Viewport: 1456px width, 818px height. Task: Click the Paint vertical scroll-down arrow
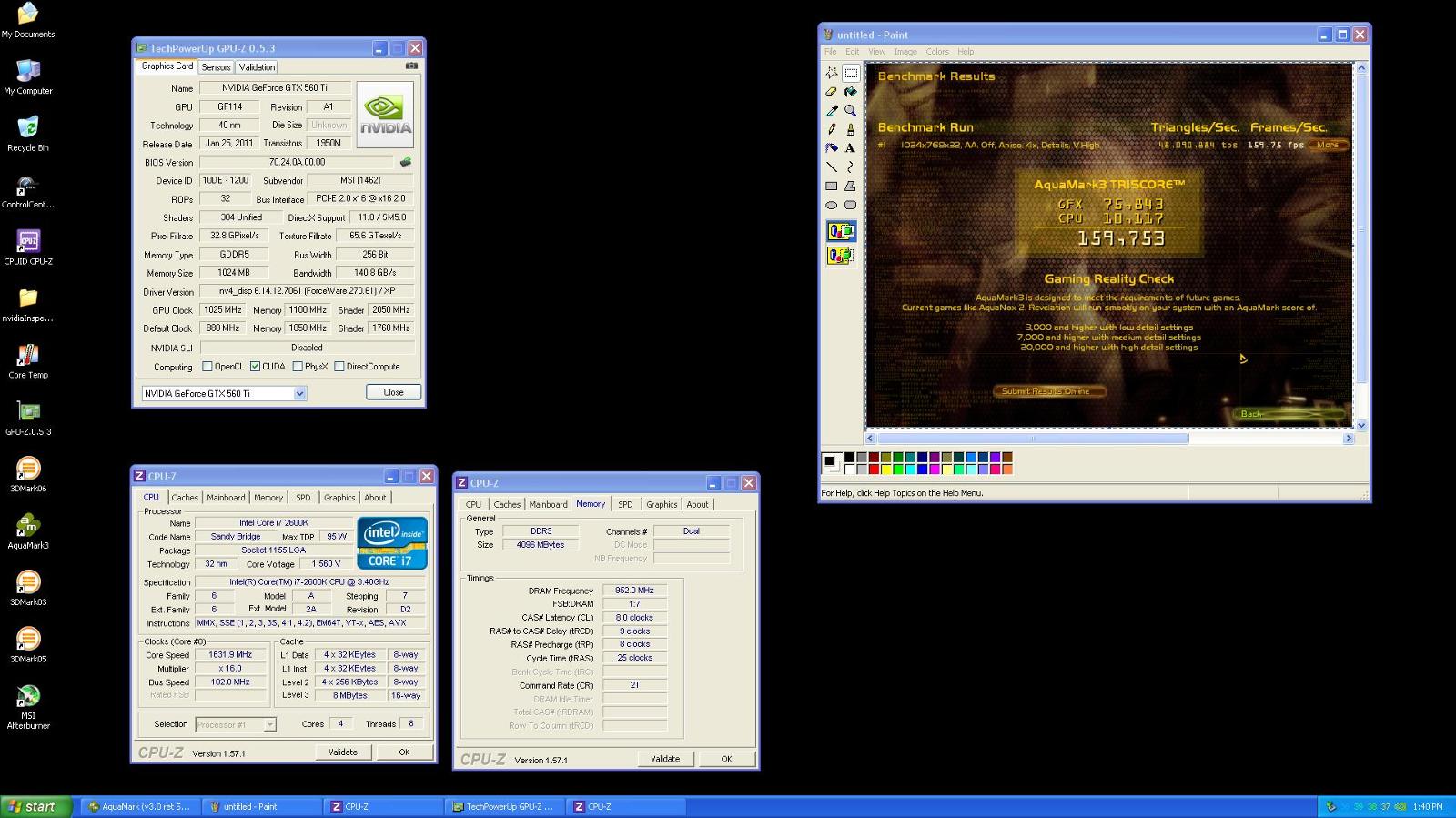pos(1361,425)
